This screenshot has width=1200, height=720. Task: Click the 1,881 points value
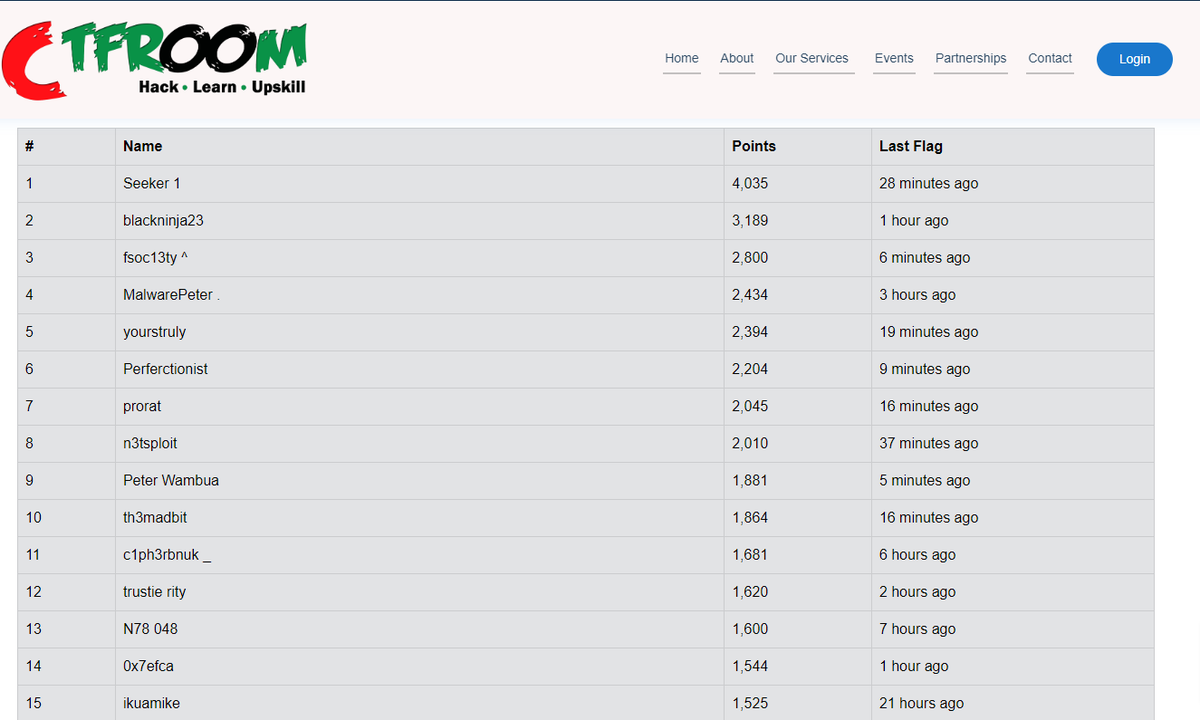(750, 480)
